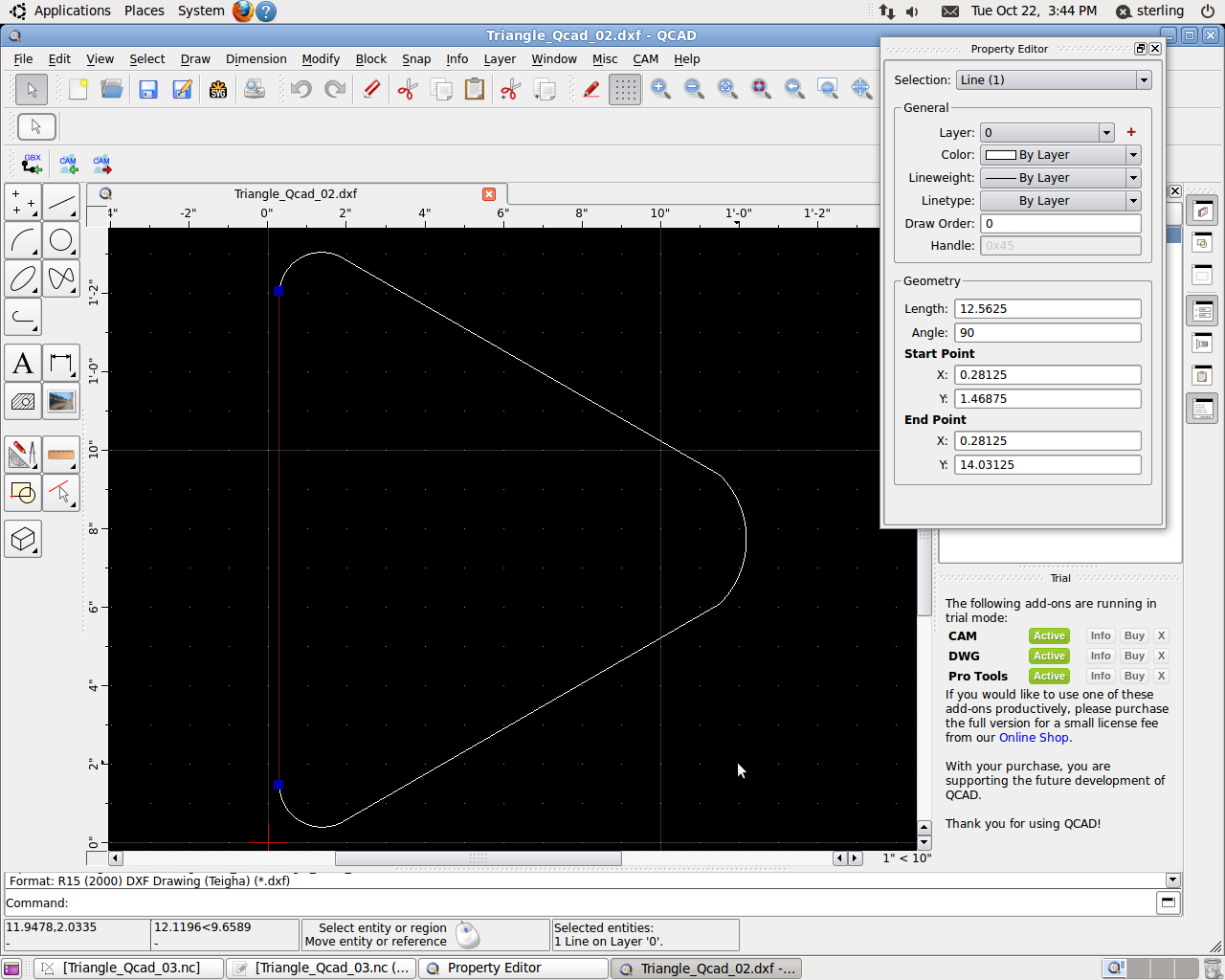This screenshot has height=980, width=1225.
Task: Click the Zoom In icon
Action: [660, 89]
